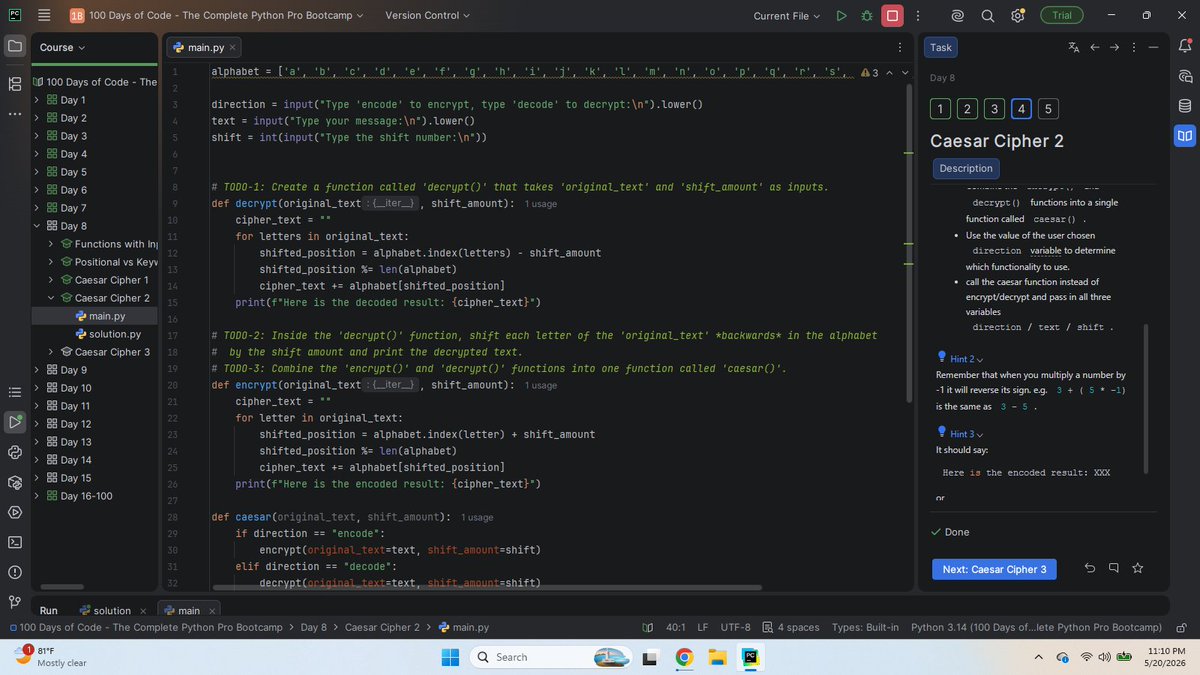
Task: Open the project name dropdown in the title bar
Action: click(x=217, y=15)
